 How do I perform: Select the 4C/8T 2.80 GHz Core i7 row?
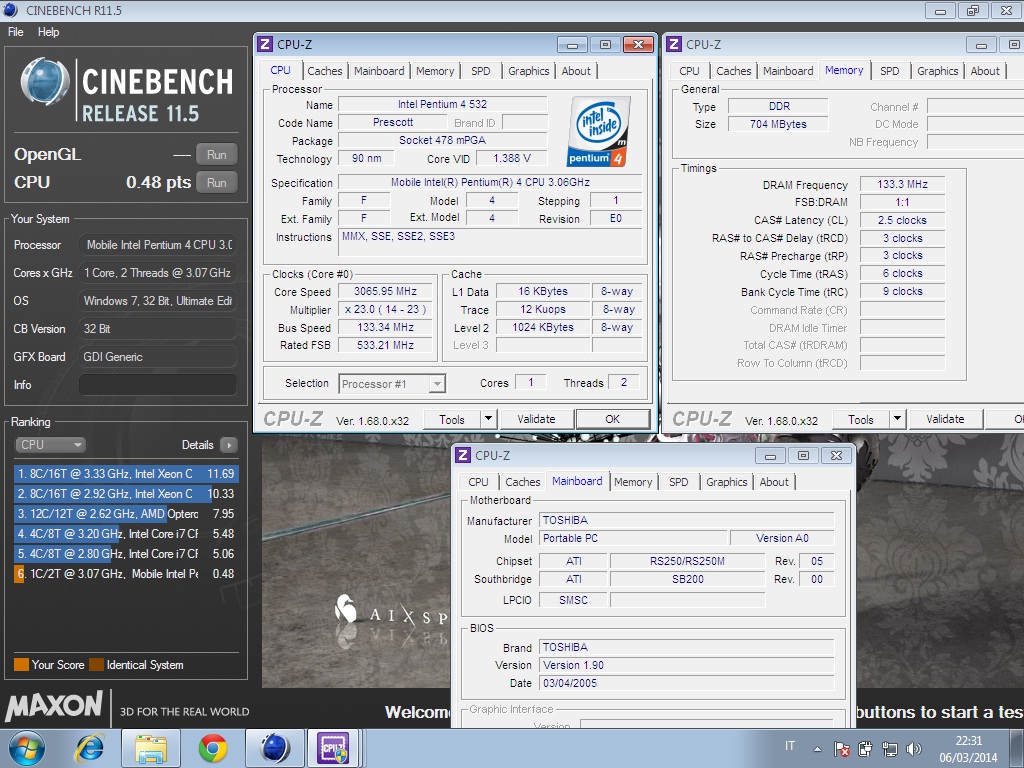coord(126,554)
